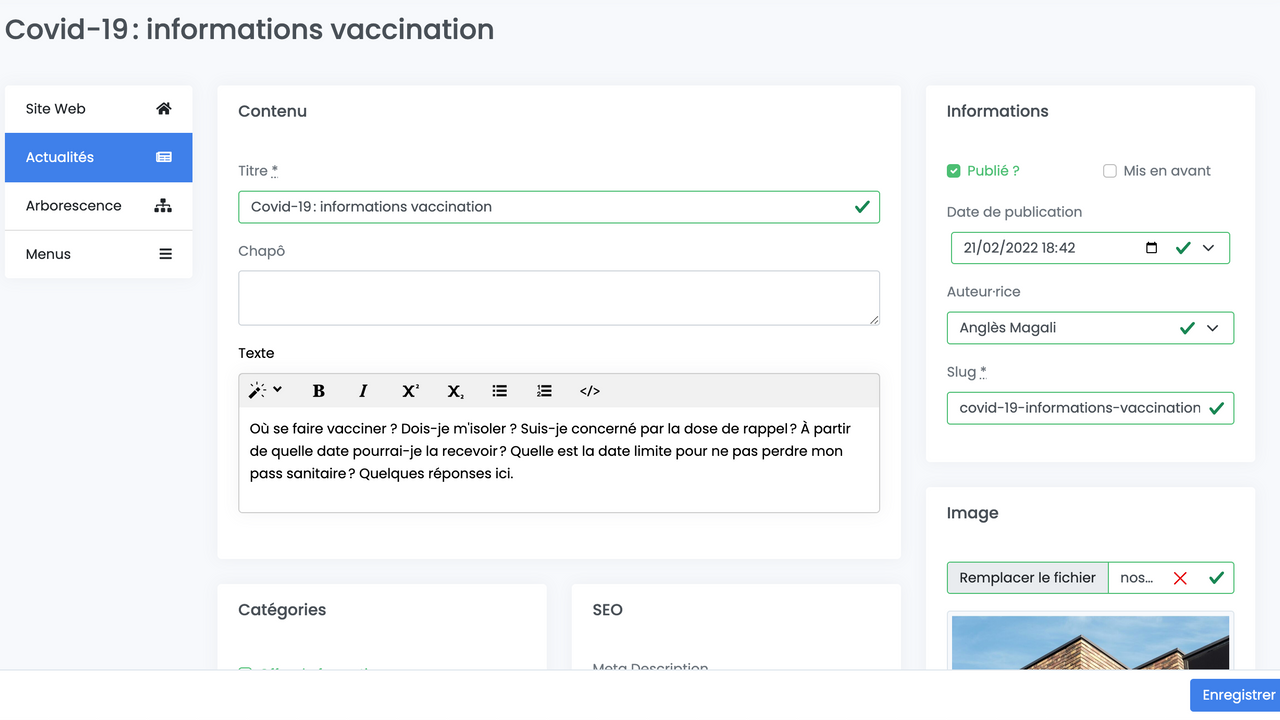Click Remplacer le fichier button

(x=1027, y=578)
